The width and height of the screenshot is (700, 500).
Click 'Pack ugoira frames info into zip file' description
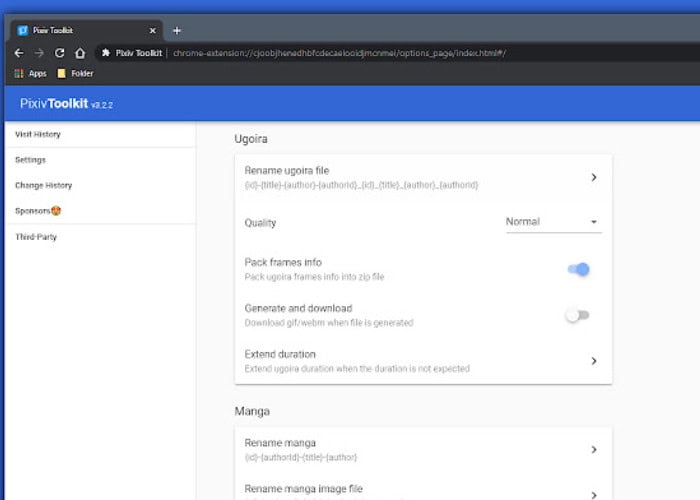pos(314,277)
